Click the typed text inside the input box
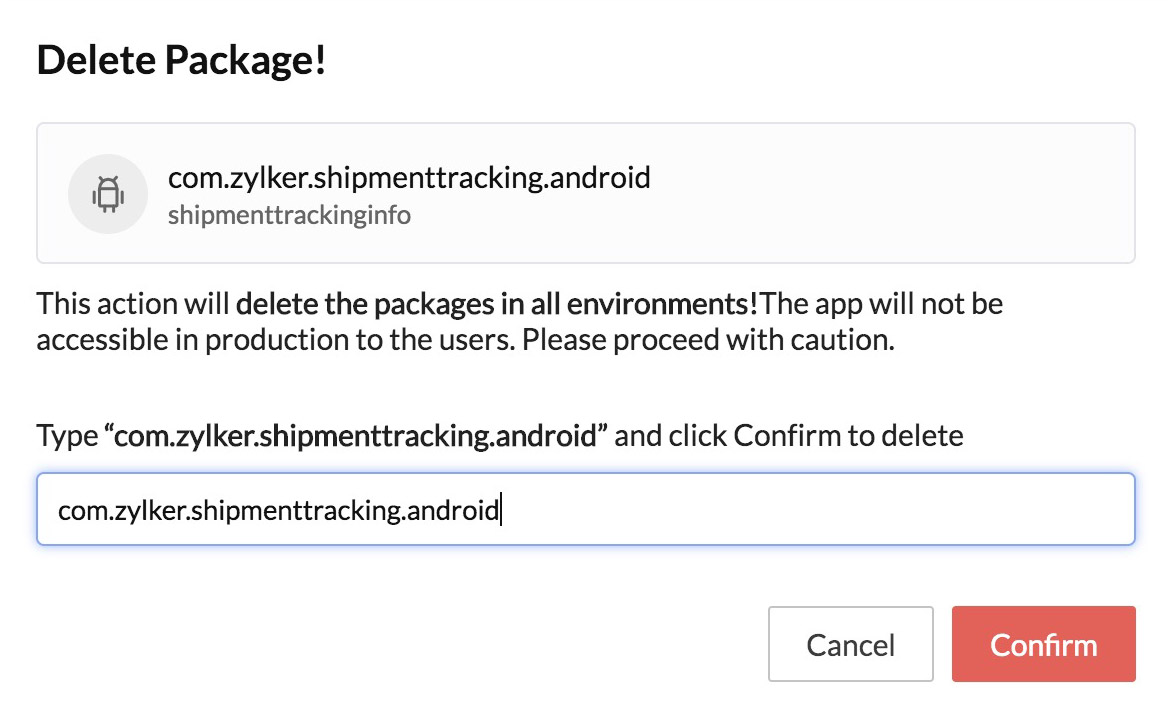Screen dimensions: 1176x717 (278, 509)
